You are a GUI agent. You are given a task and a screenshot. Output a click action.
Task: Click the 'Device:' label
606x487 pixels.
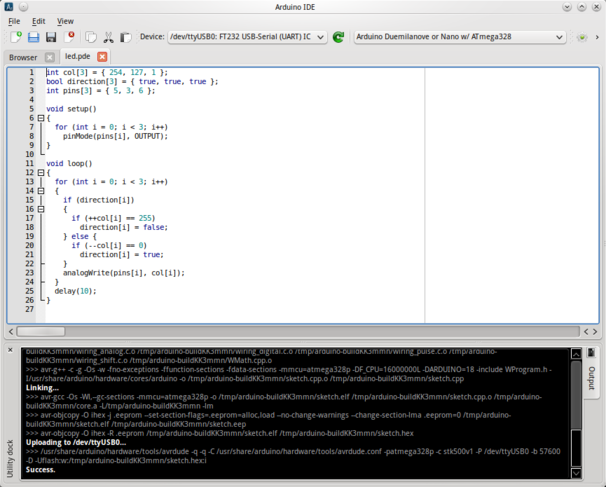click(152, 37)
